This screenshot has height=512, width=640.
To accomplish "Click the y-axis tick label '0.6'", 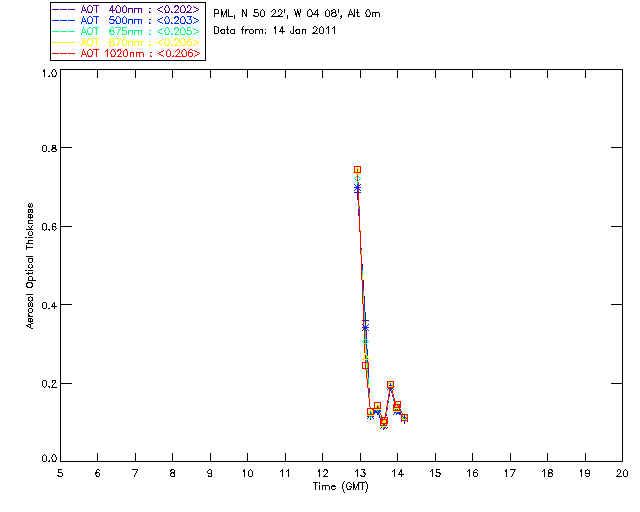I will point(49,227).
